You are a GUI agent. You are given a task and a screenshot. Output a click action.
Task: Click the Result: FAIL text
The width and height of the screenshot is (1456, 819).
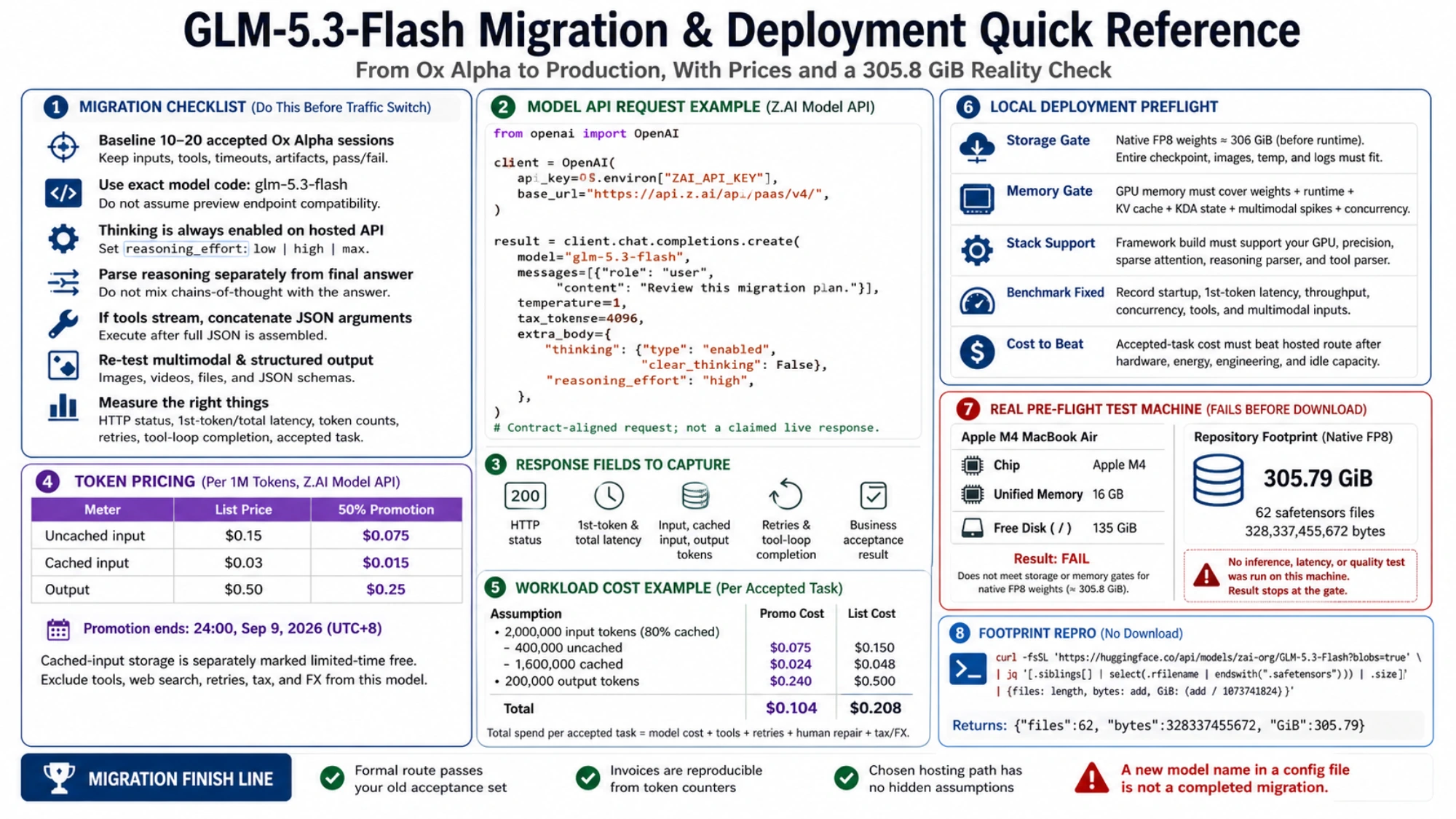pyautogui.click(x=1051, y=559)
